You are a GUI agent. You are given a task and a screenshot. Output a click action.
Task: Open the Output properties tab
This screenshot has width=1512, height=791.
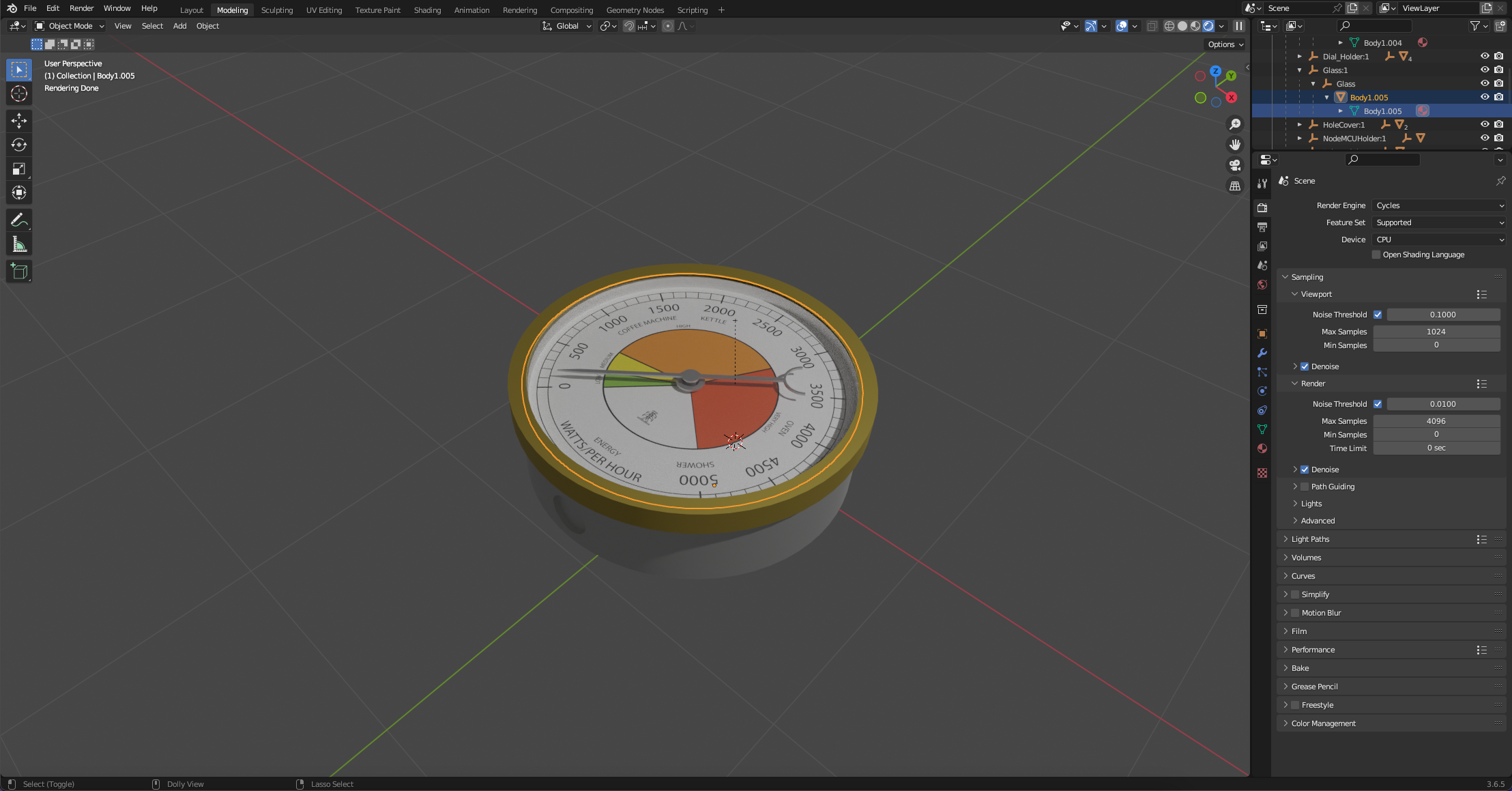click(1262, 227)
